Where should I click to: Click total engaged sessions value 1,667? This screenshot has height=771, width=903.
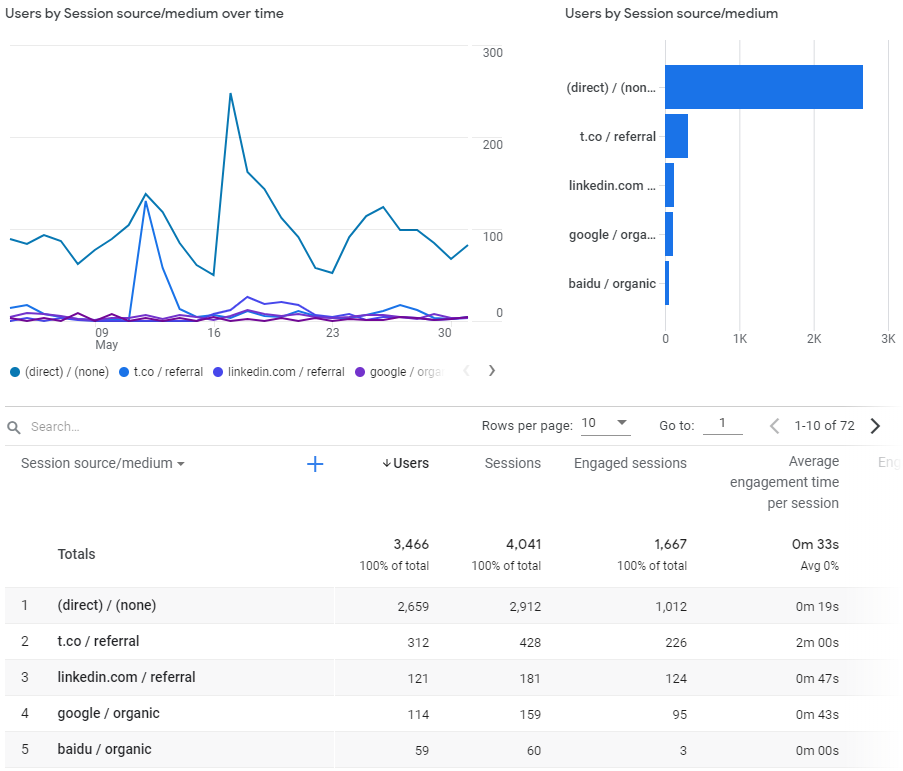[670, 545]
